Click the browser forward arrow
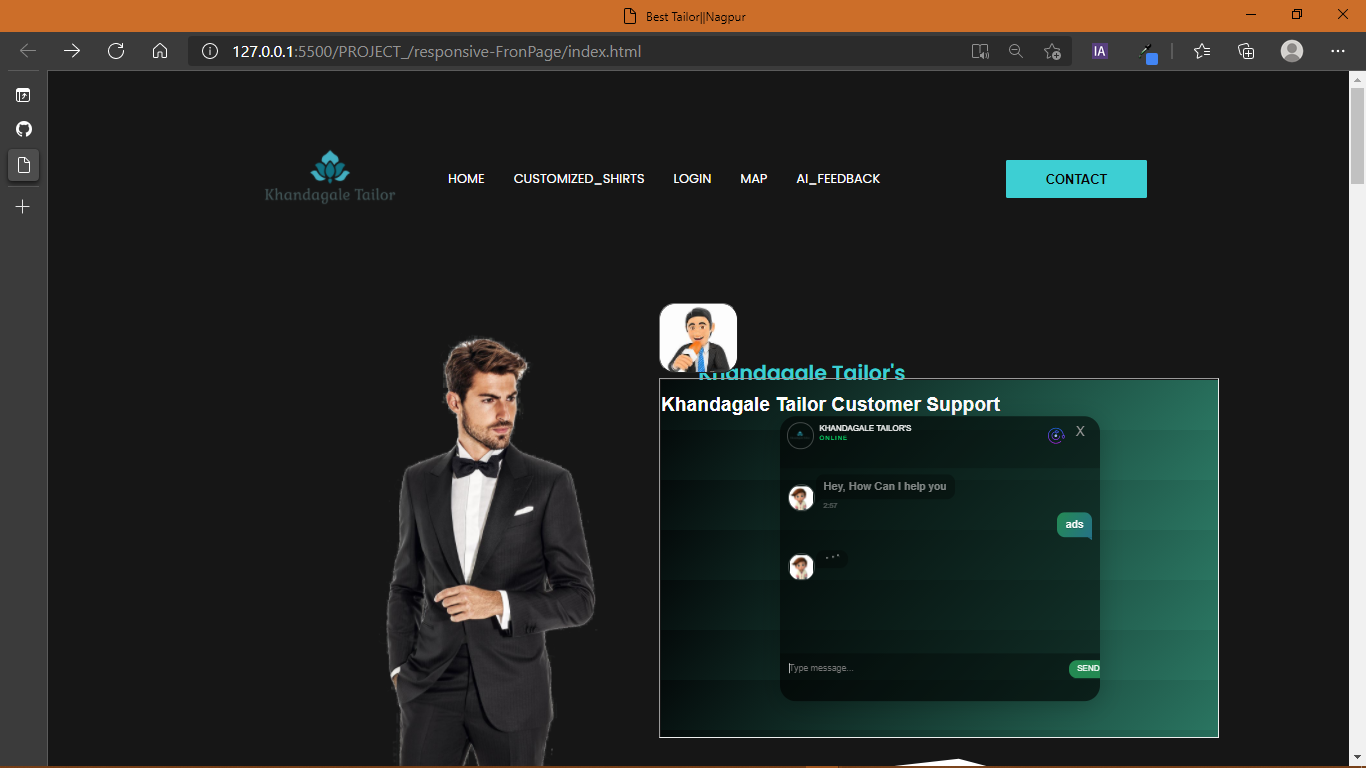1366x768 pixels. point(72,51)
